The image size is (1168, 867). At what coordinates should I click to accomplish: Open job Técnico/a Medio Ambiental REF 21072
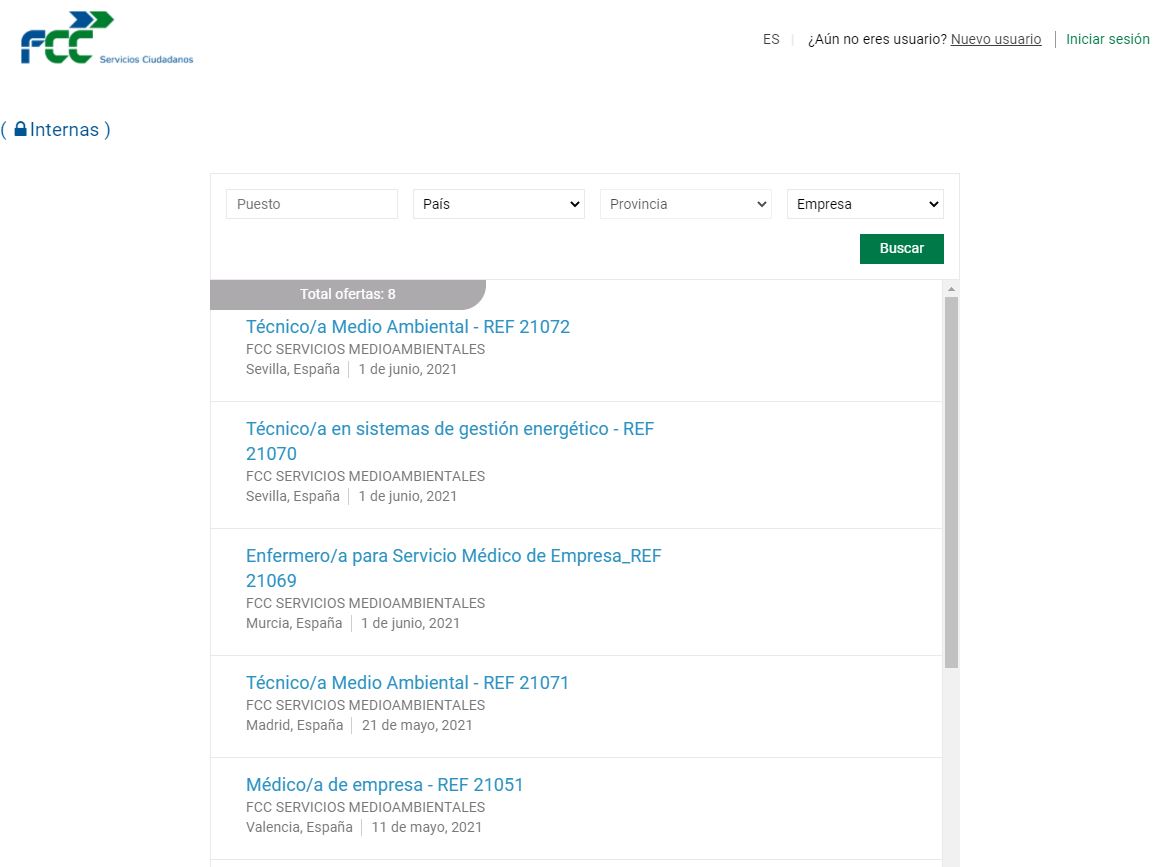[x=408, y=327]
